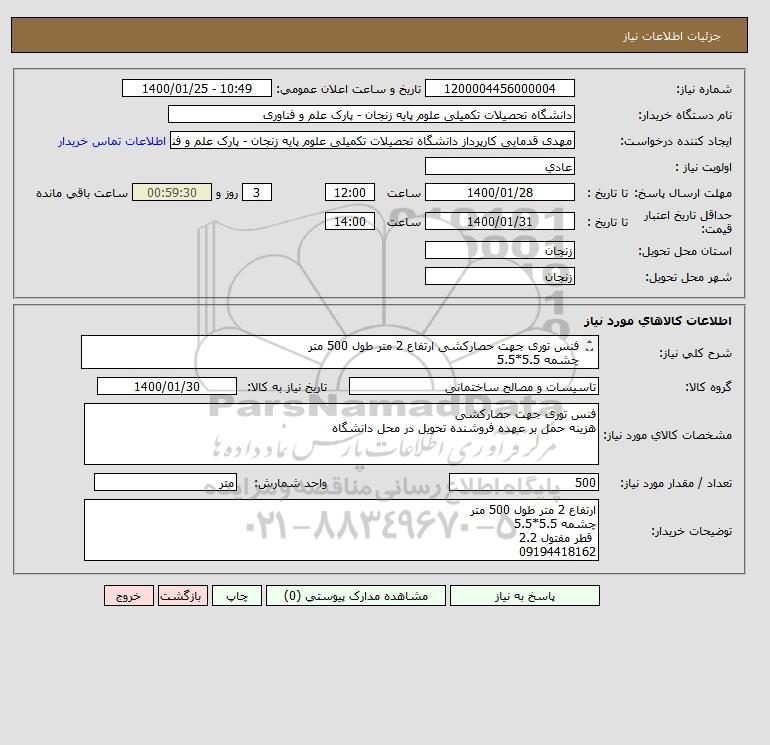
Task: Click the label 'توضیحات خریدار:'
Action: click(x=691, y=531)
